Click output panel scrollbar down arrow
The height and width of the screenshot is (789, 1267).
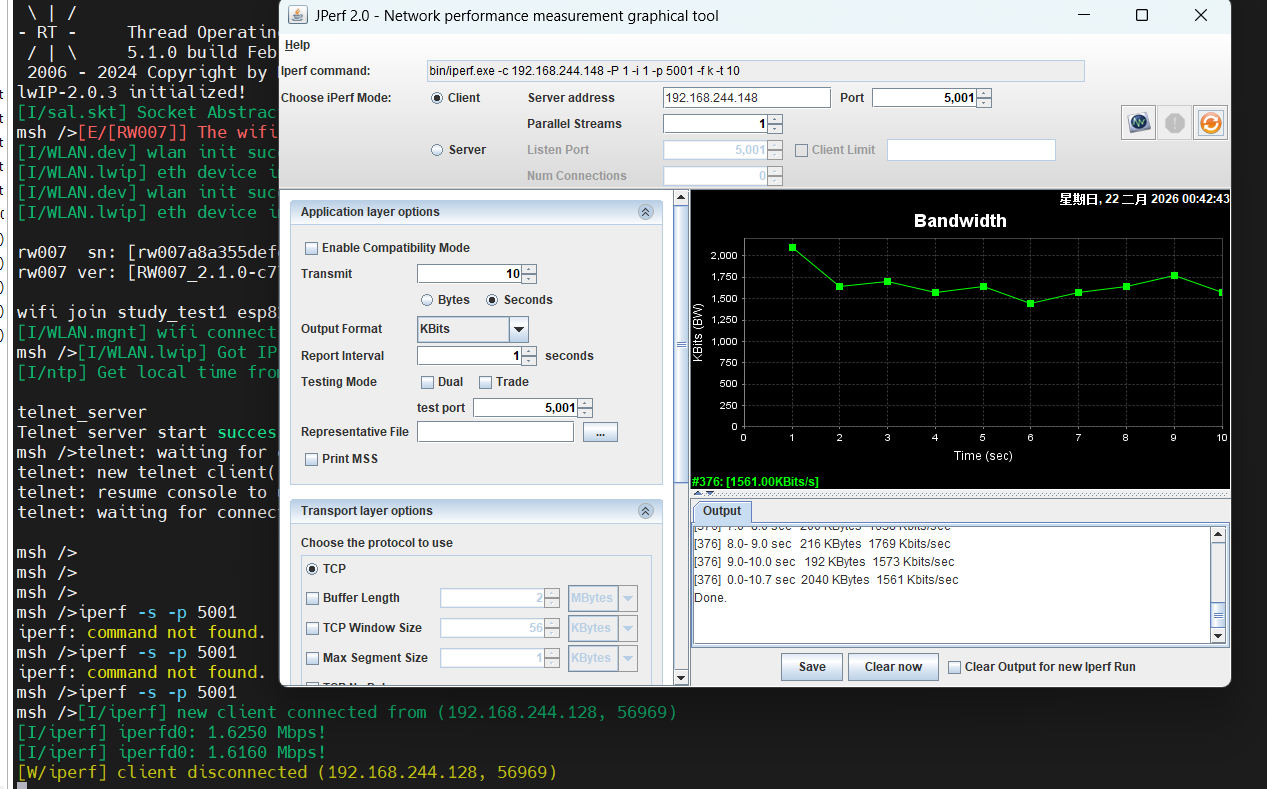[x=1218, y=635]
